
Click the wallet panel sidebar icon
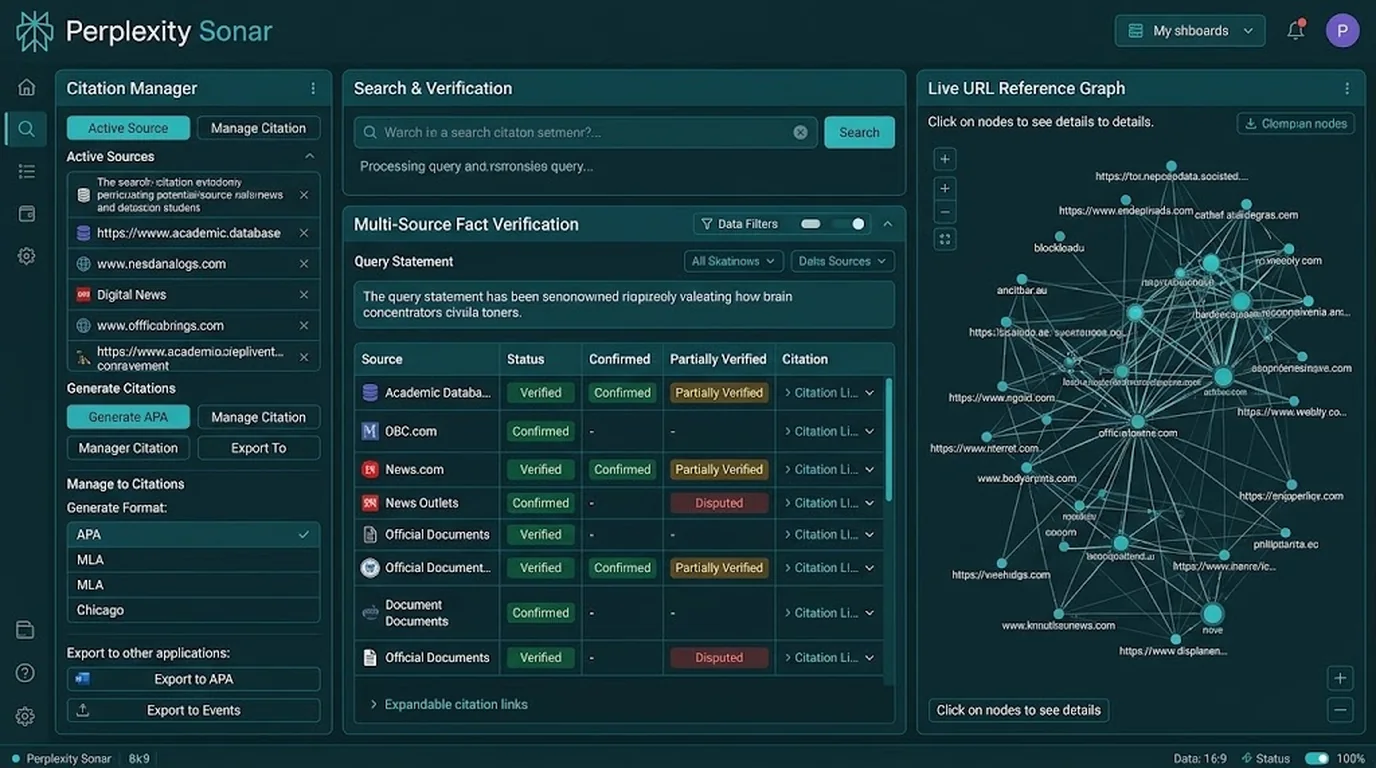(27, 214)
